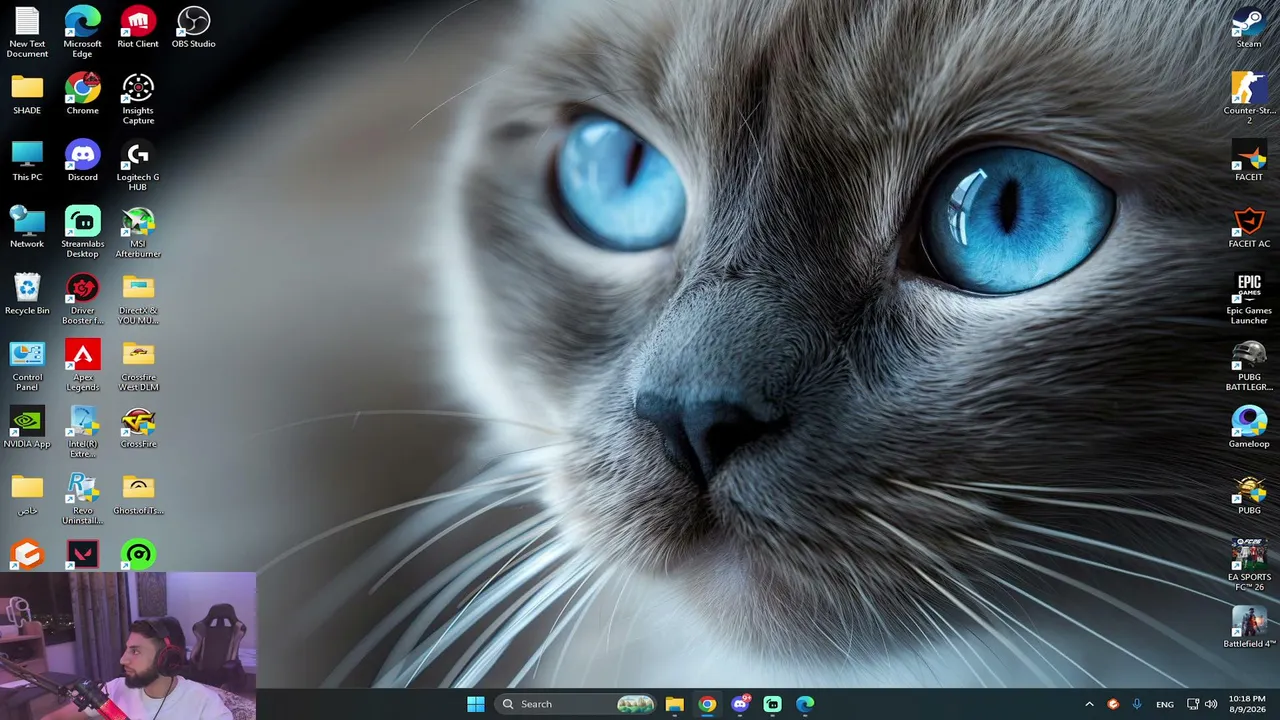This screenshot has height=720, width=1280.
Task: Open the Ghost.of.Ts... folder
Action: pyautogui.click(x=138, y=494)
